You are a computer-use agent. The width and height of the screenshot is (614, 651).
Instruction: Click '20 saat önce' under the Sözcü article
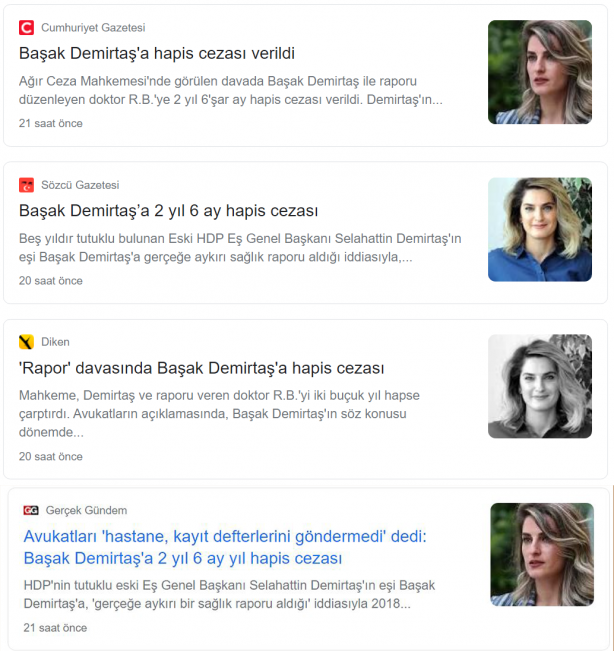(x=51, y=281)
